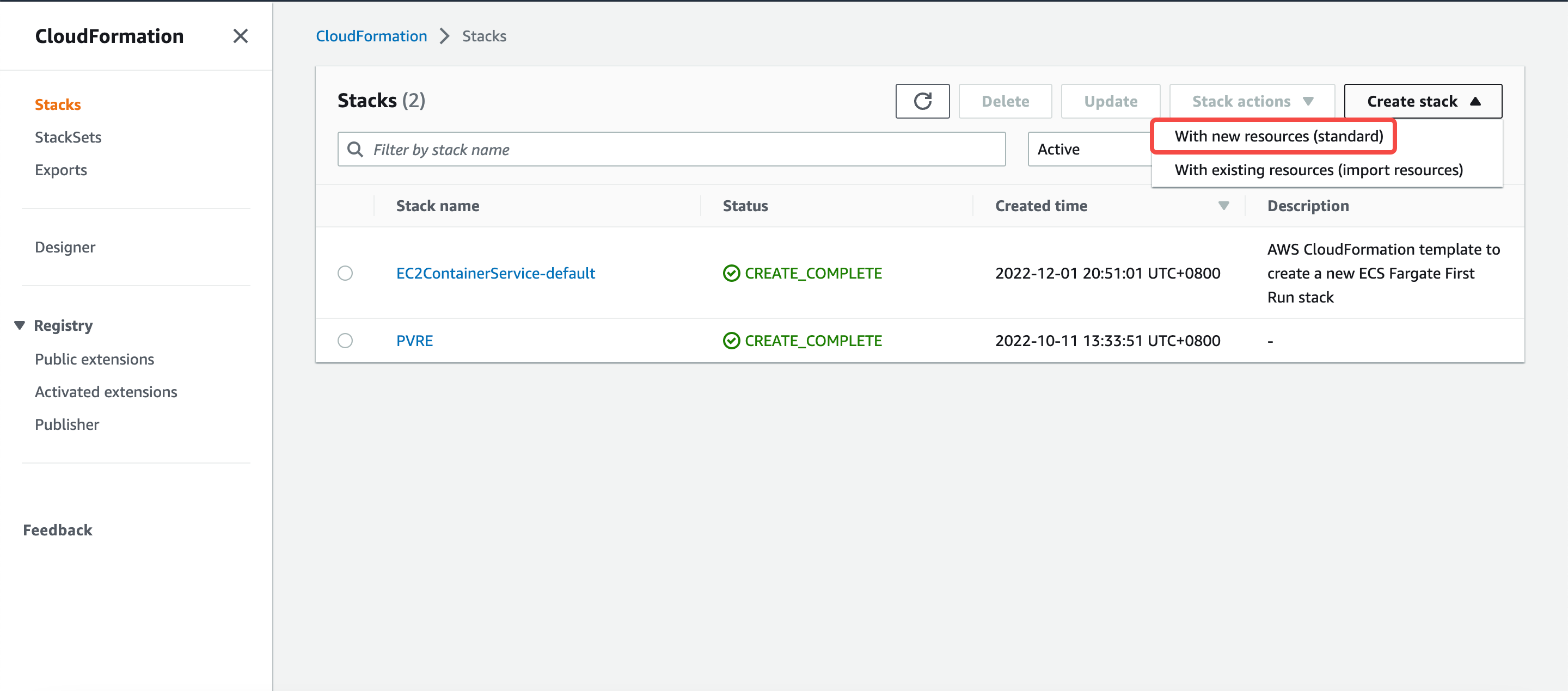Viewport: 1568px width, 691px height.
Task: Open Publisher in the sidebar
Action: [67, 424]
